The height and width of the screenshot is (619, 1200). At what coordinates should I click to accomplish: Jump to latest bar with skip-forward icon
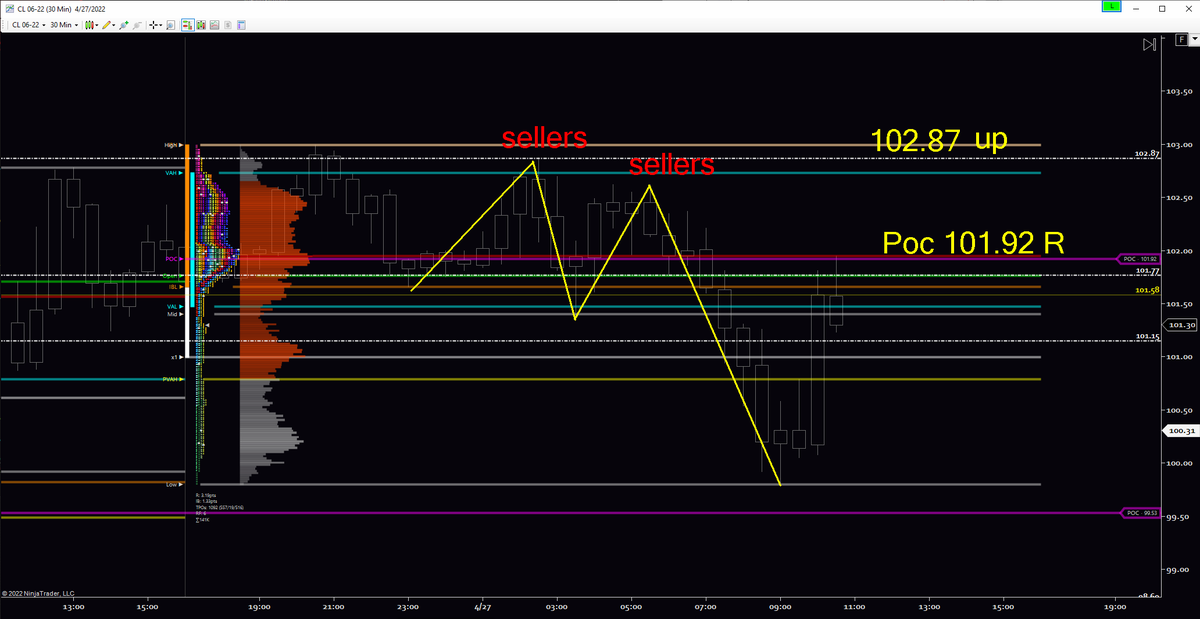tap(1150, 44)
